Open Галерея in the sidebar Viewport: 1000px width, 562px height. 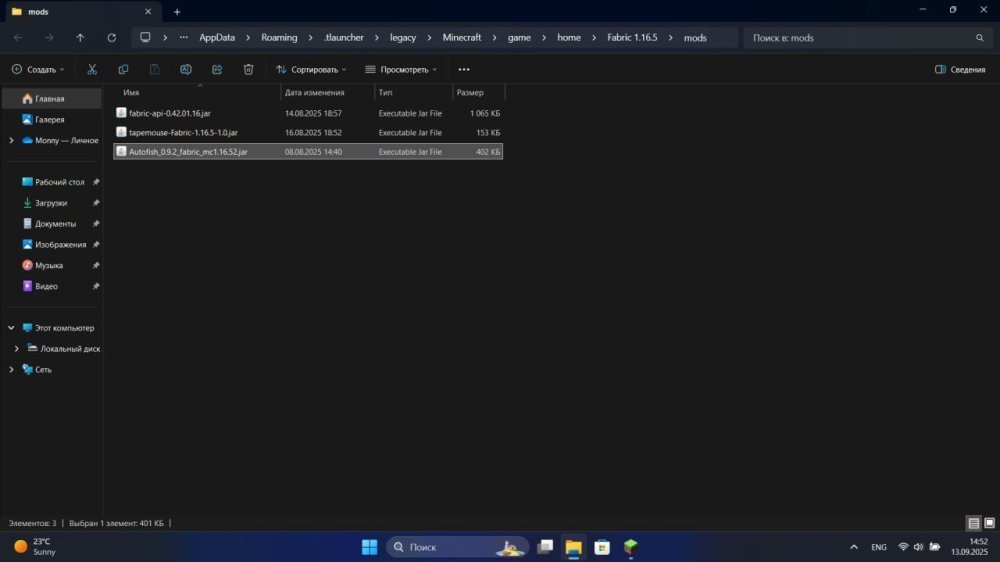51,119
